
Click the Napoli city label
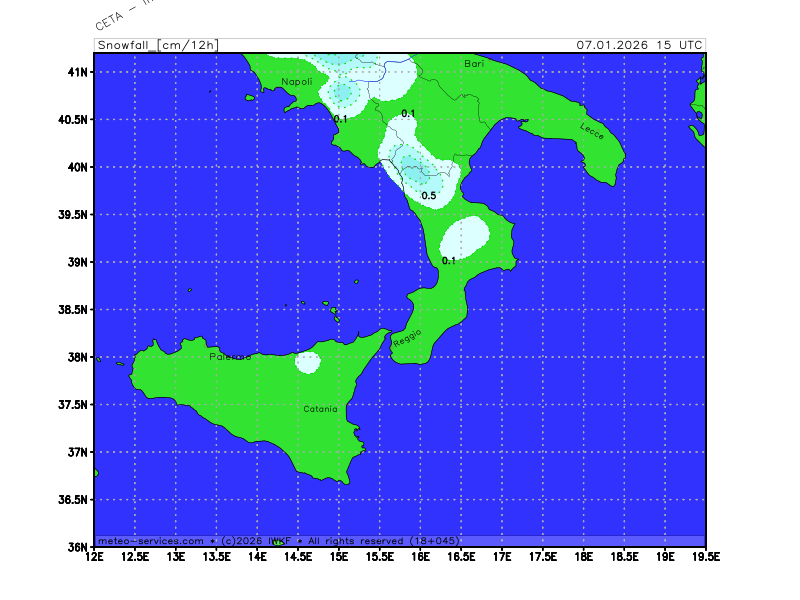point(297,81)
